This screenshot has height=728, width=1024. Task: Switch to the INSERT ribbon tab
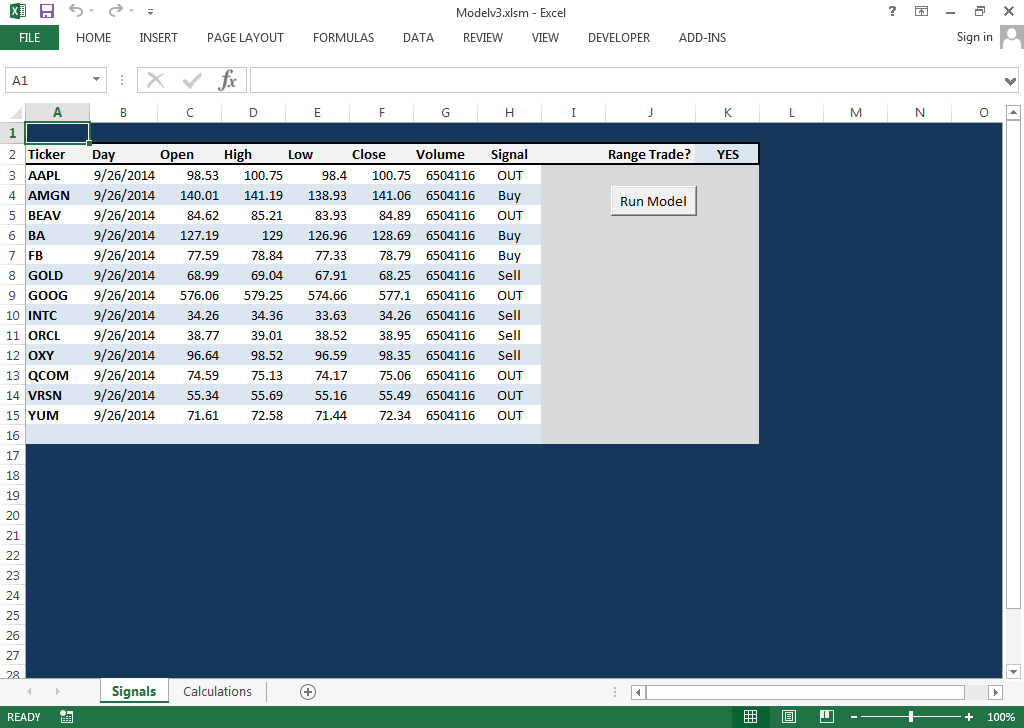pos(158,38)
